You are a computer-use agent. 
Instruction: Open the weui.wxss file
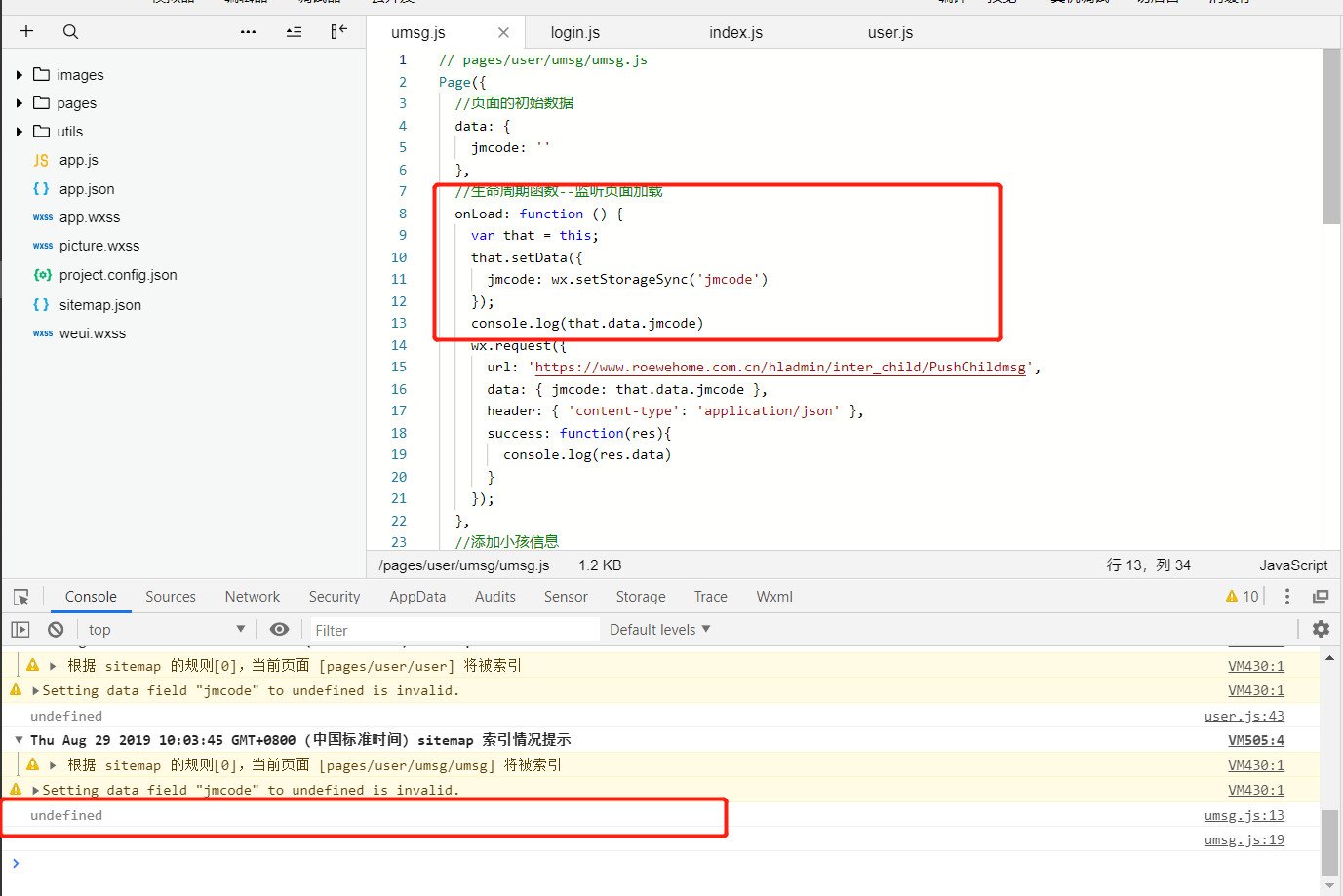[x=93, y=333]
